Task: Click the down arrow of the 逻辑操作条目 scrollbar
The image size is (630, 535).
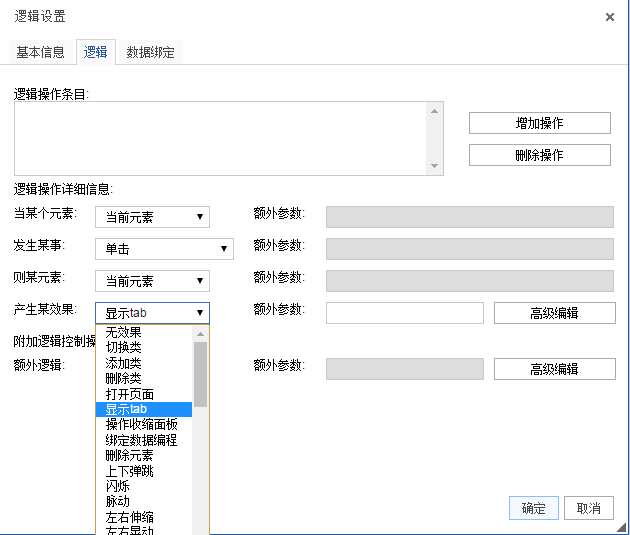Action: click(434, 166)
